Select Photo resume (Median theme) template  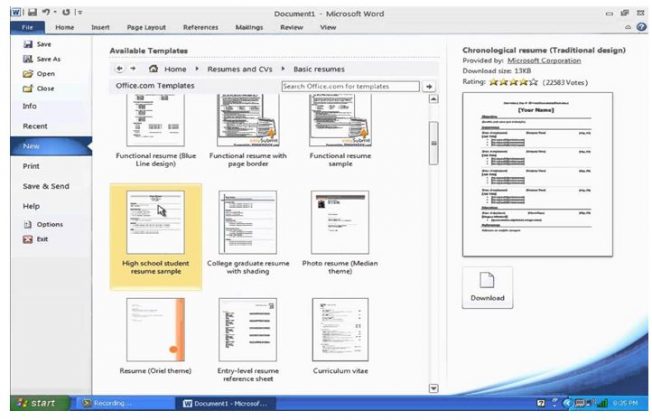(x=340, y=232)
